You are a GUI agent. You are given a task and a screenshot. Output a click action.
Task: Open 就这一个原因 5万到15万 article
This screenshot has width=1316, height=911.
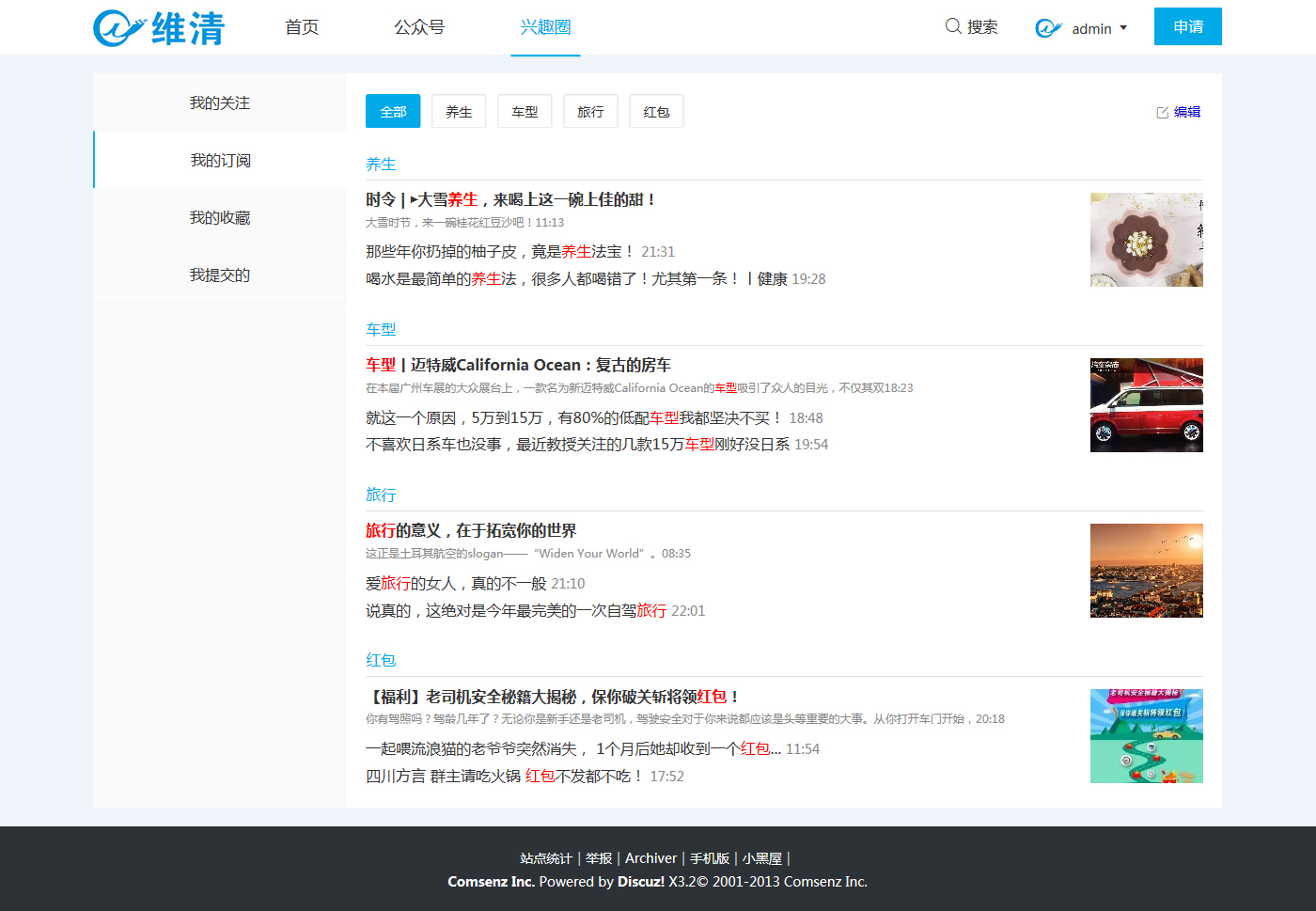pyautogui.click(x=574, y=417)
